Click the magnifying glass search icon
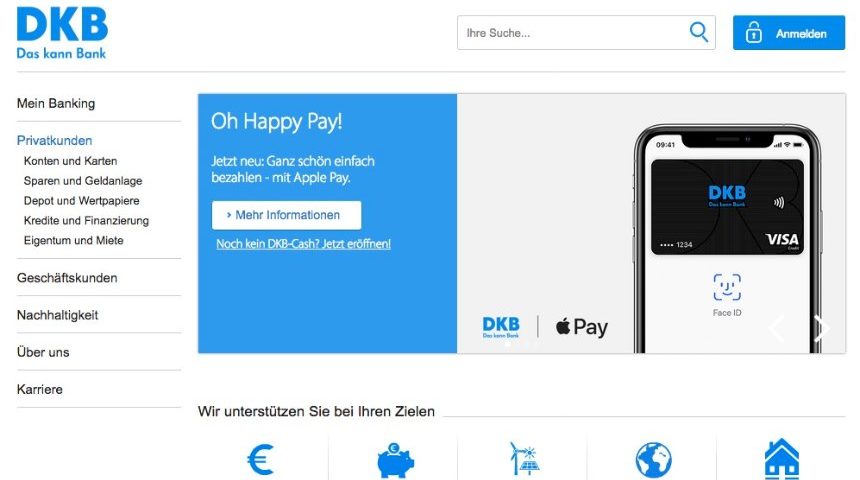Viewport: 860px width, 480px height. pyautogui.click(x=698, y=32)
